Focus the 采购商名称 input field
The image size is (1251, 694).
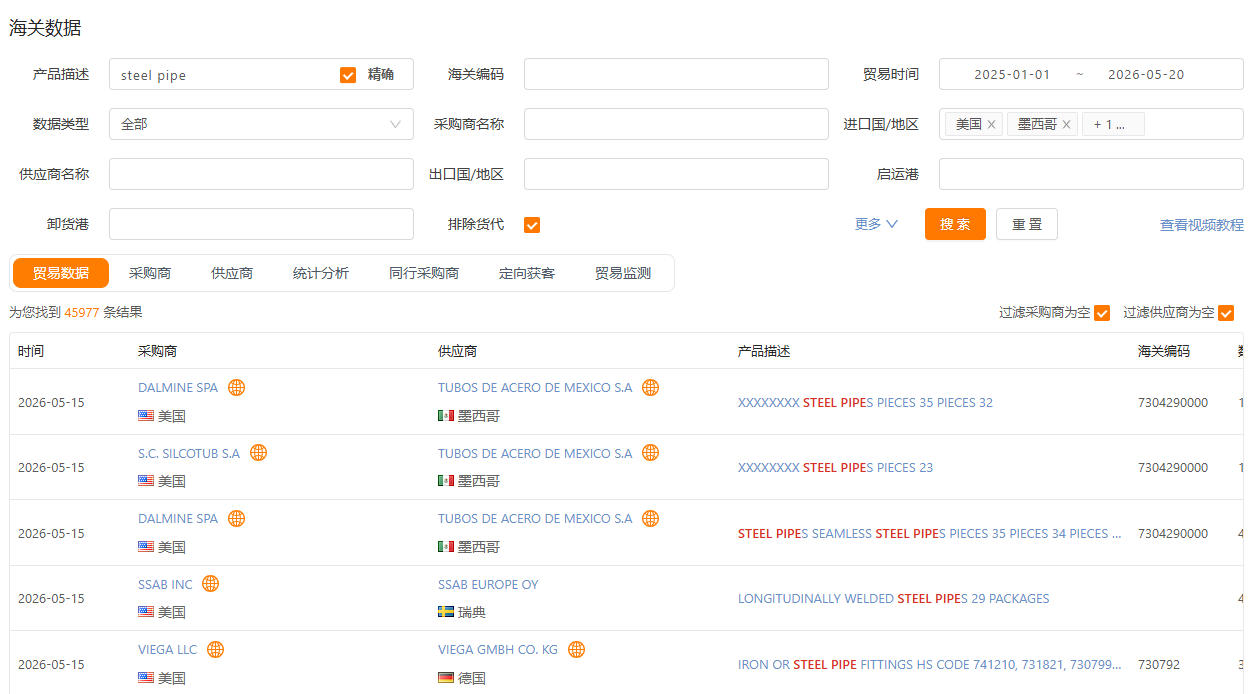click(x=676, y=124)
